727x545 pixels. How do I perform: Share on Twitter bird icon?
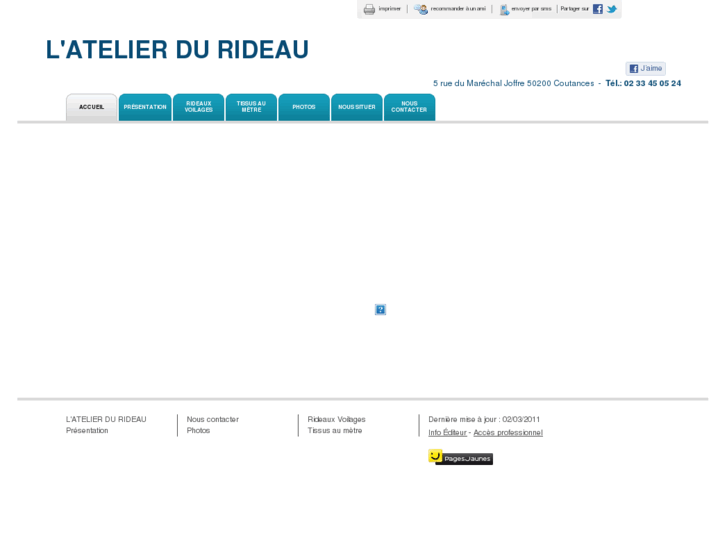[x=612, y=9]
